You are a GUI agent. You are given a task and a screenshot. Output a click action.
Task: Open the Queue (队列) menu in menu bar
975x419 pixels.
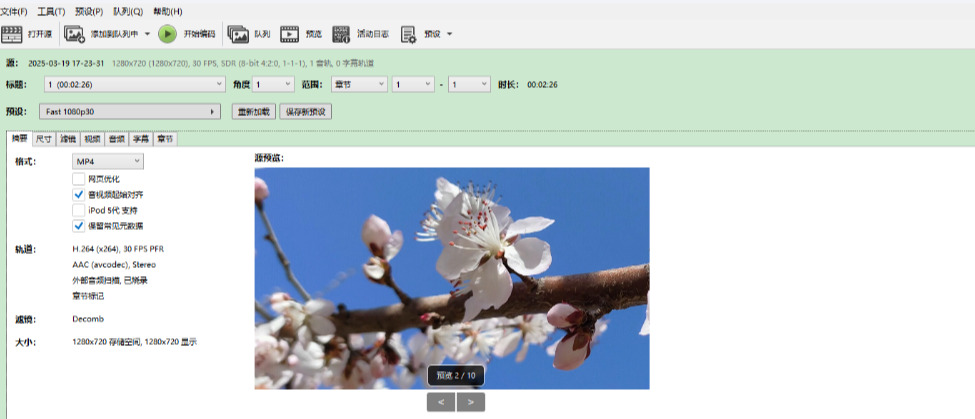pos(127,12)
